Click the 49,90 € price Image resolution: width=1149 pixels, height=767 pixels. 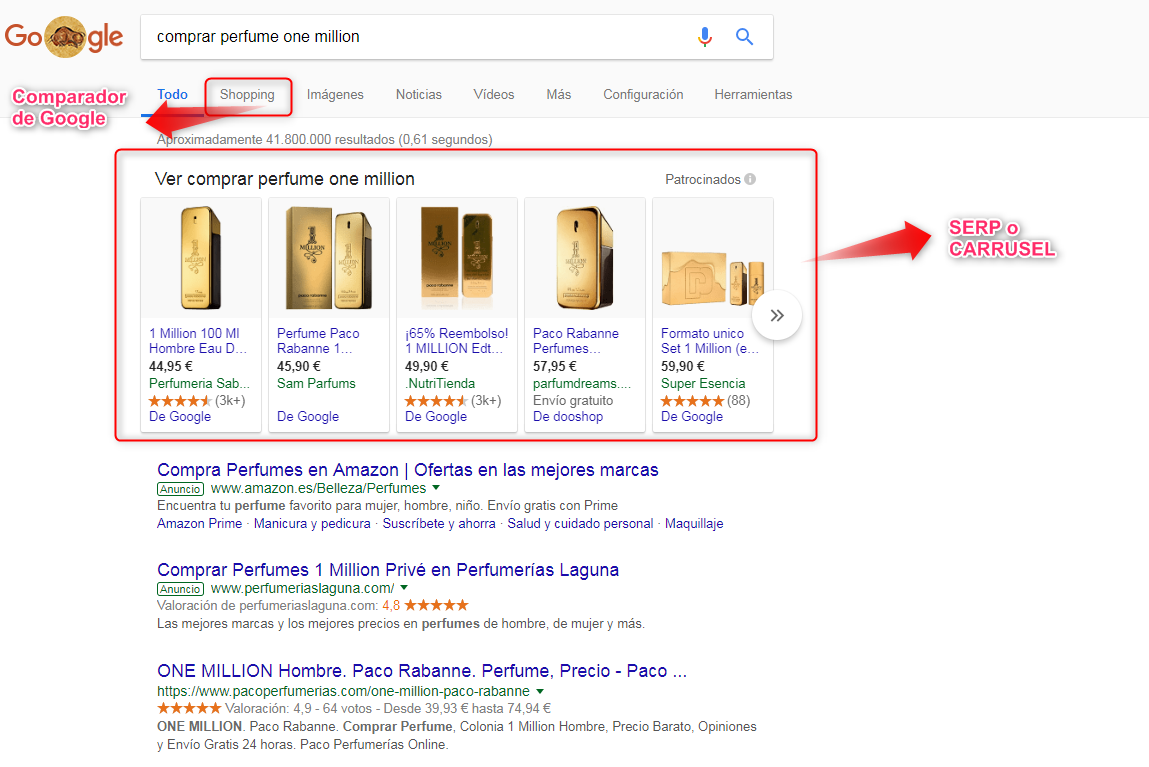(x=426, y=366)
